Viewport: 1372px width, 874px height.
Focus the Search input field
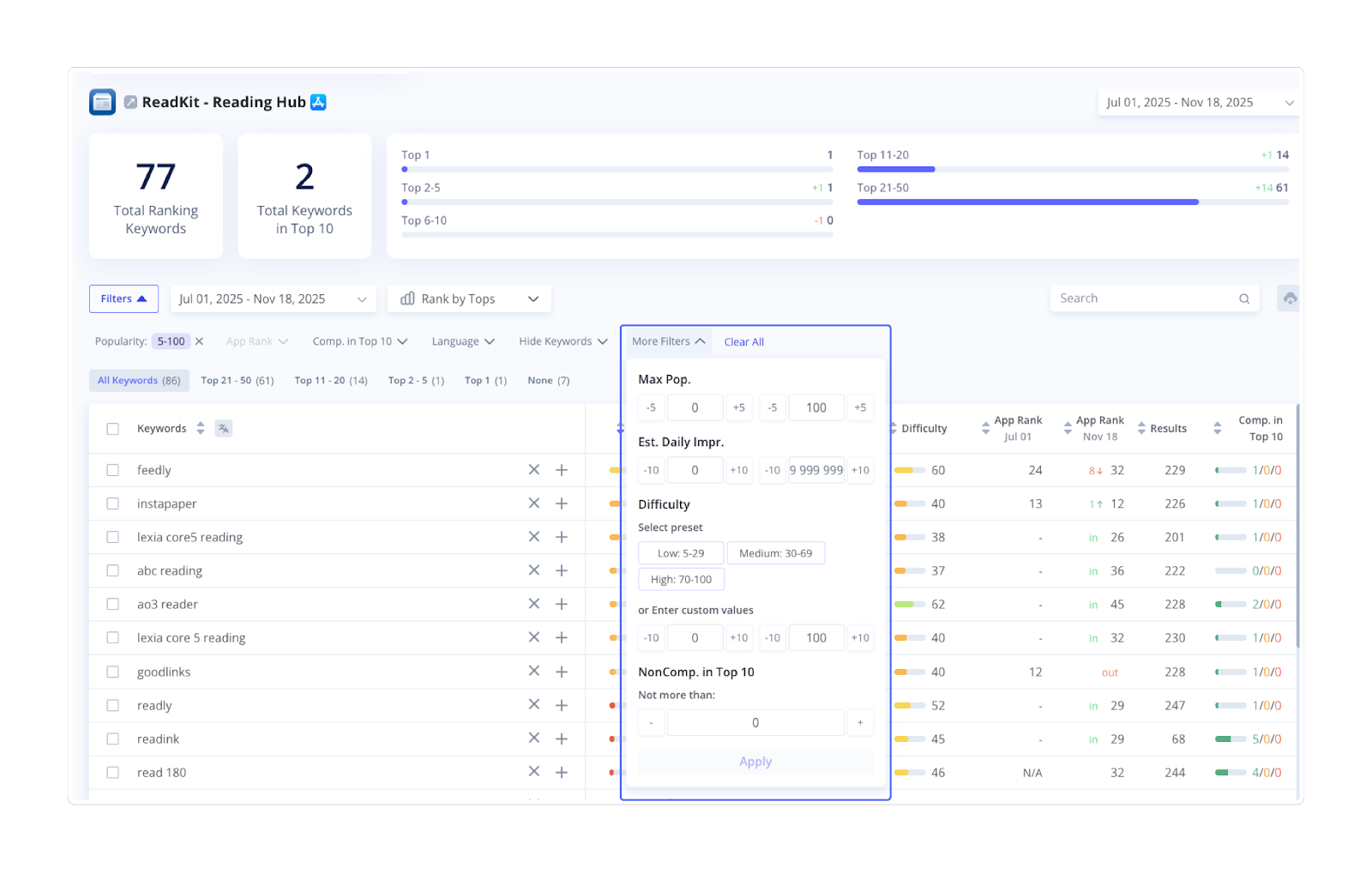tap(1154, 298)
